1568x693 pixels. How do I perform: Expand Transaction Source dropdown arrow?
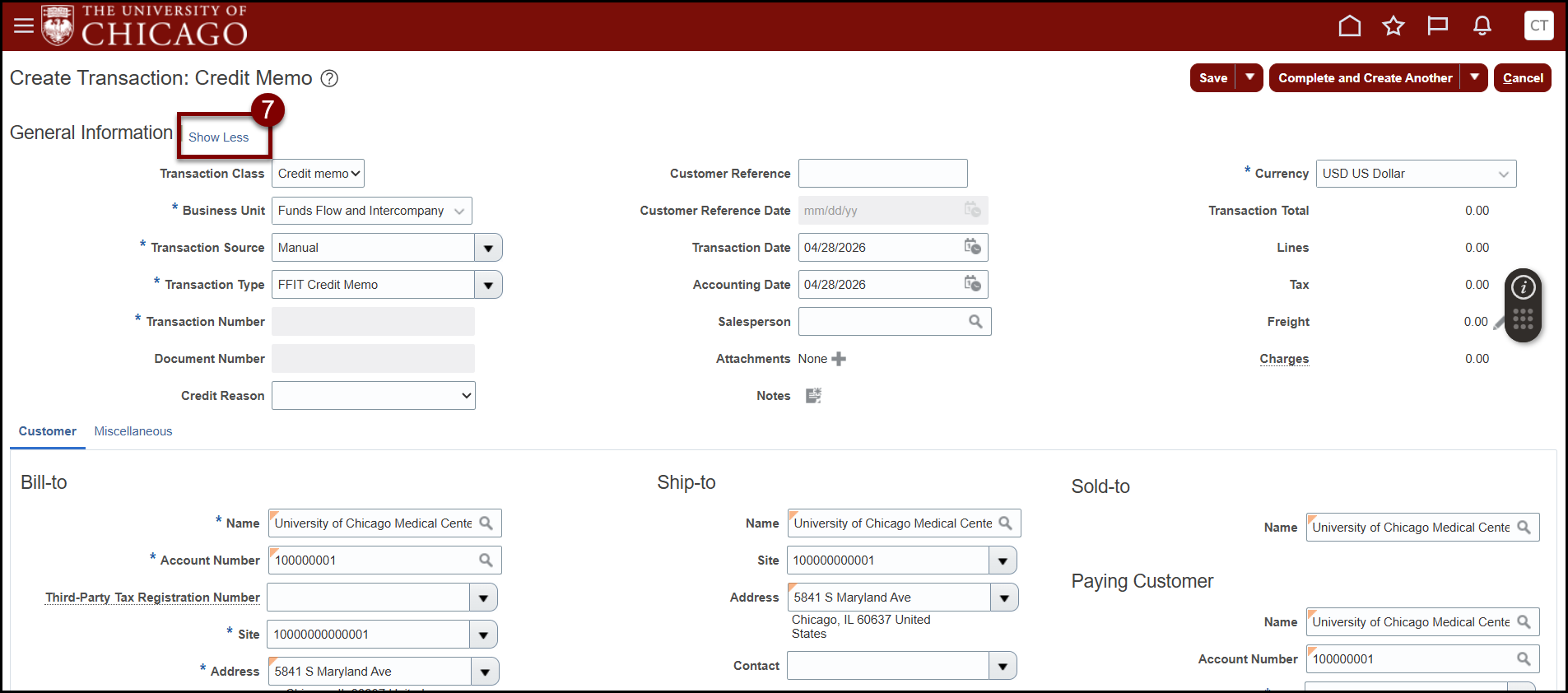click(x=488, y=248)
